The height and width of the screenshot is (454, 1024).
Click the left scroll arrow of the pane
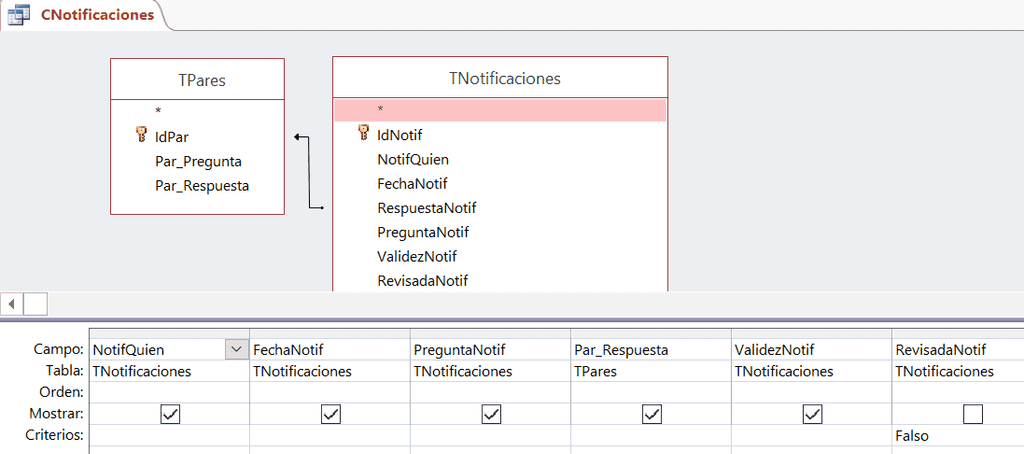point(11,303)
